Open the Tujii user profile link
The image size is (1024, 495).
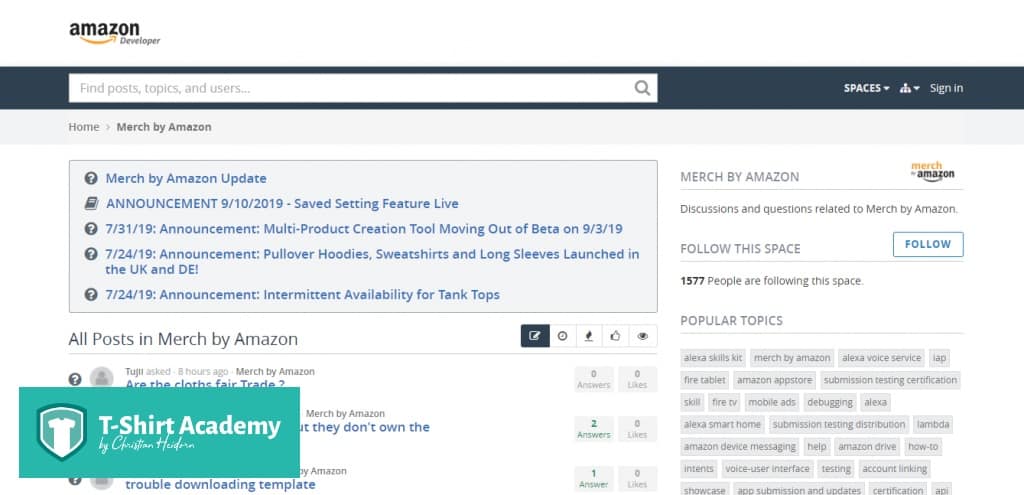(134, 372)
